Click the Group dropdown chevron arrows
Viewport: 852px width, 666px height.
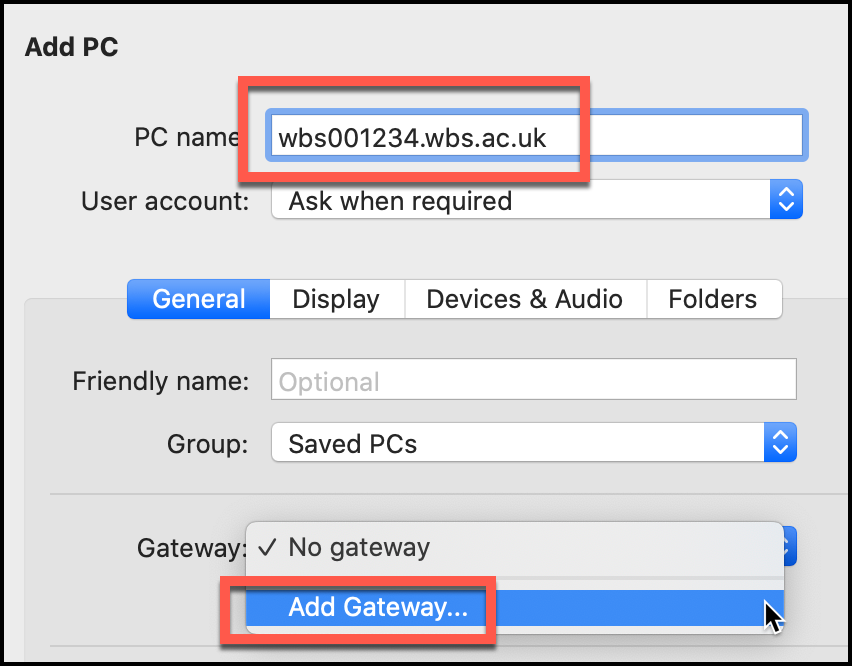(x=780, y=443)
